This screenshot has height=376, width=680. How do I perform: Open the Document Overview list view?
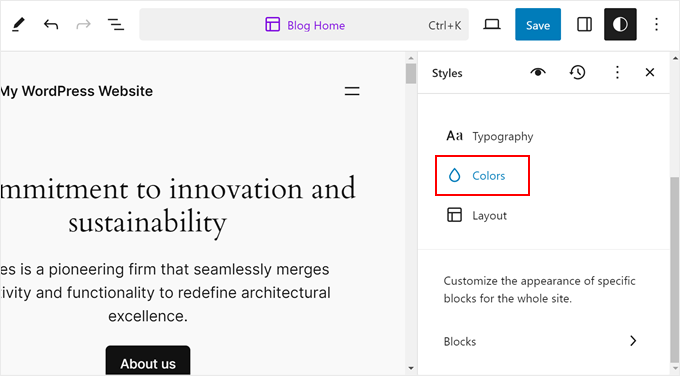pyautogui.click(x=116, y=25)
